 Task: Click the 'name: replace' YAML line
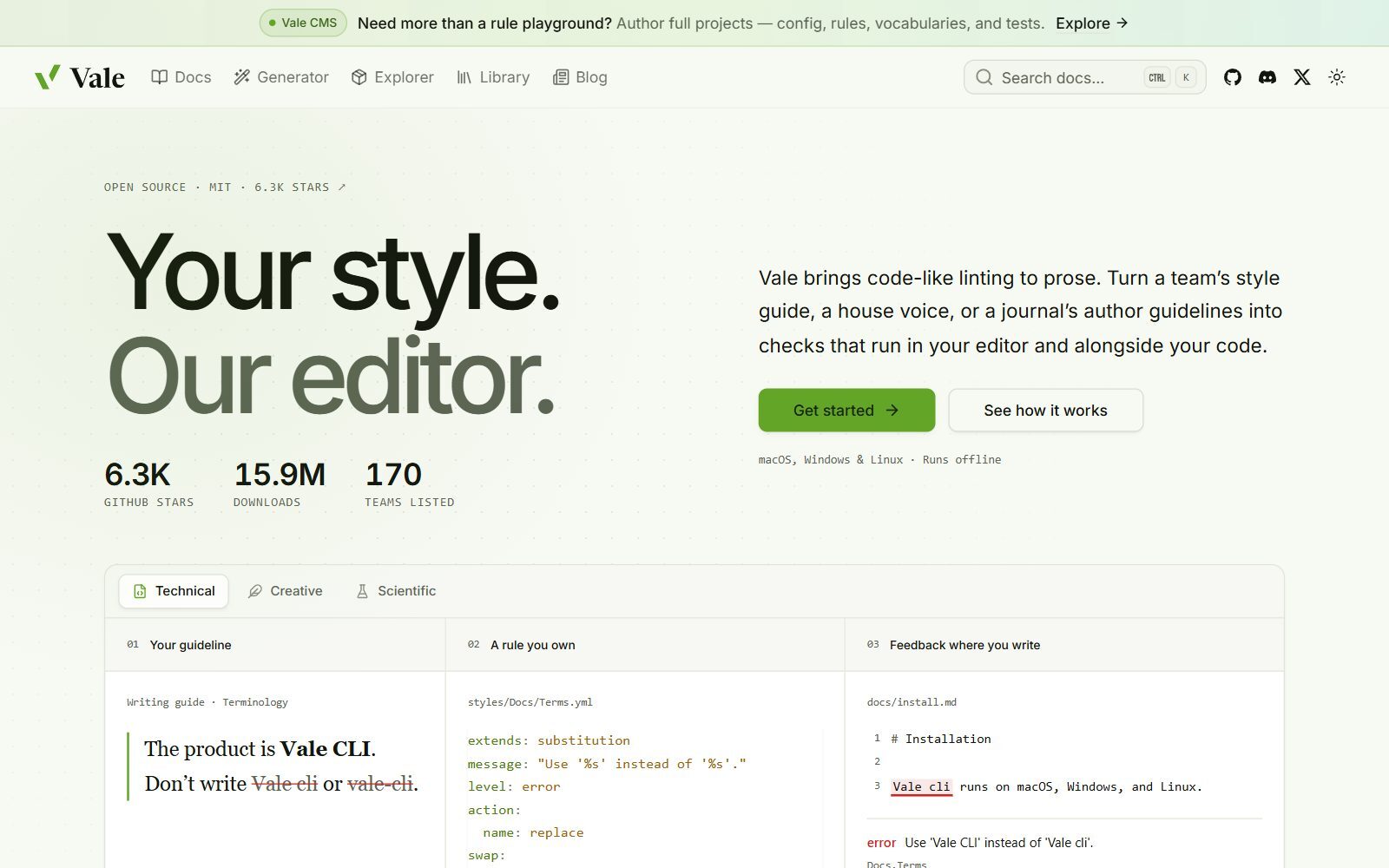(x=533, y=832)
